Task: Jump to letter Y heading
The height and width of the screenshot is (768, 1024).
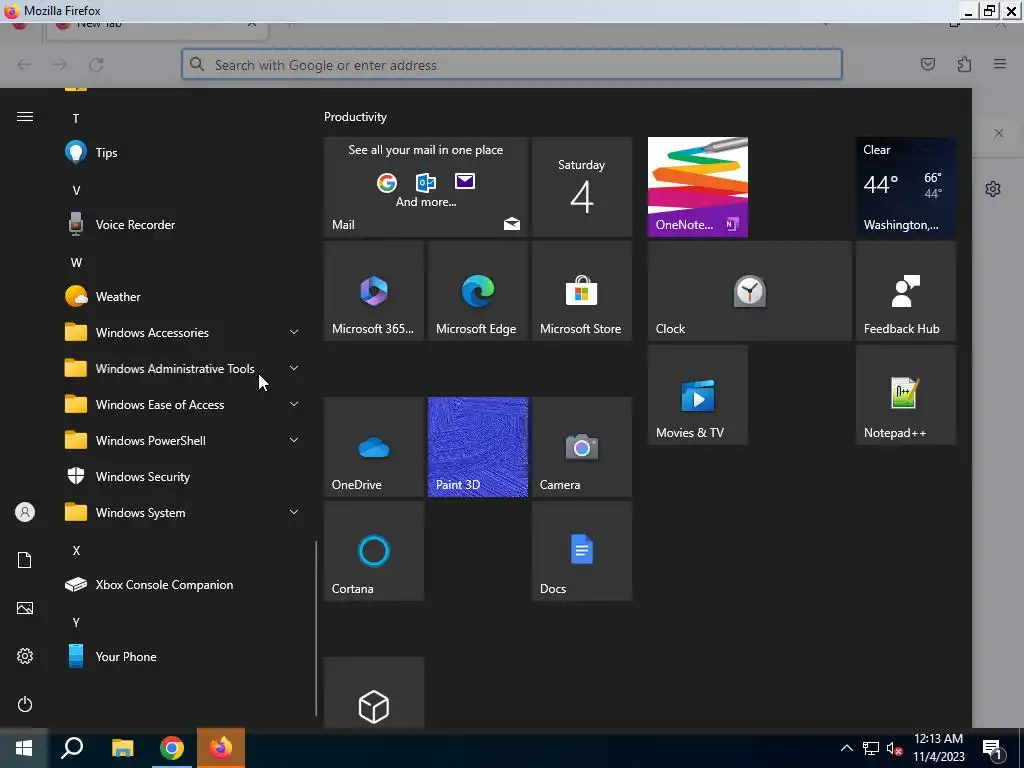Action: coord(76,622)
